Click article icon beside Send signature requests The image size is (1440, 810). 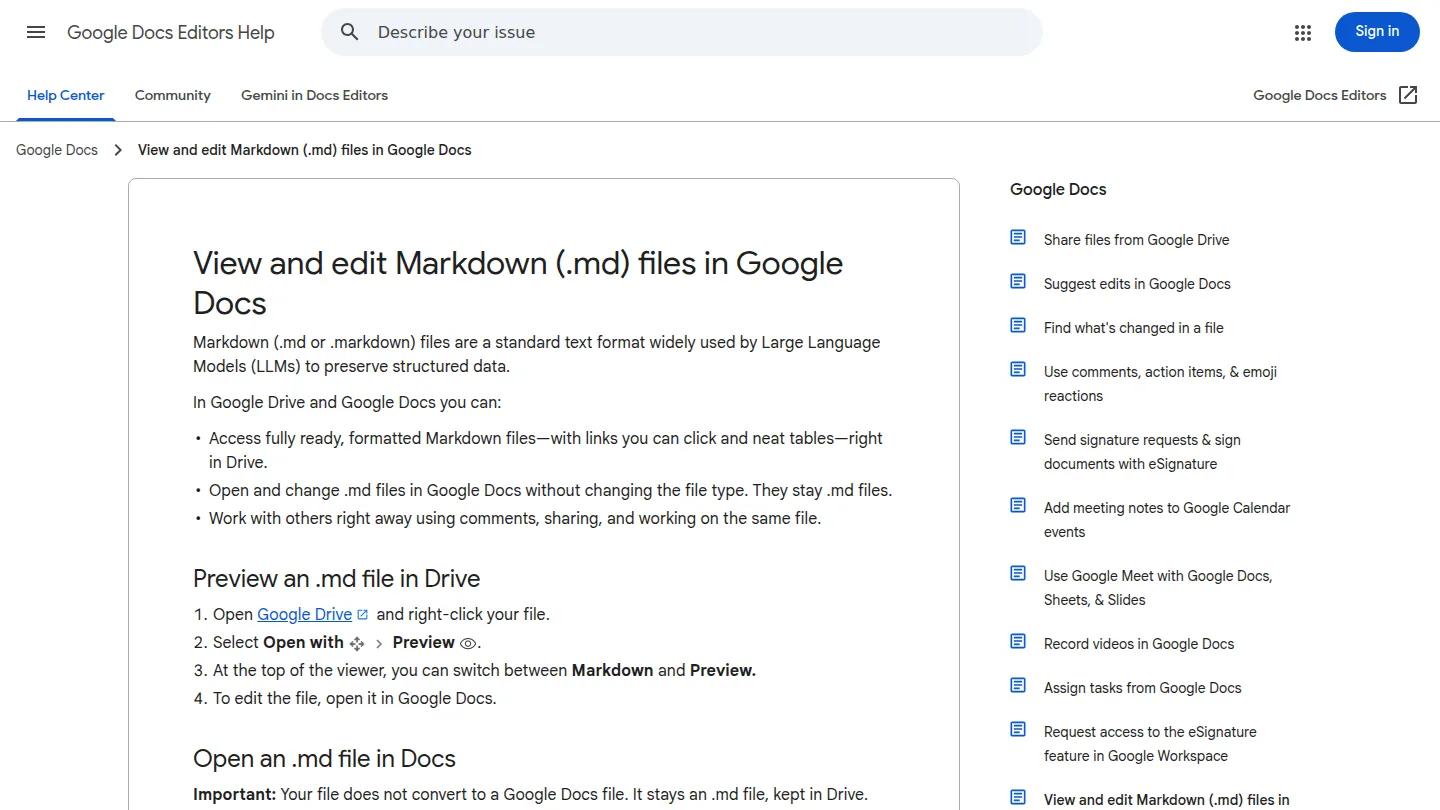1018,438
